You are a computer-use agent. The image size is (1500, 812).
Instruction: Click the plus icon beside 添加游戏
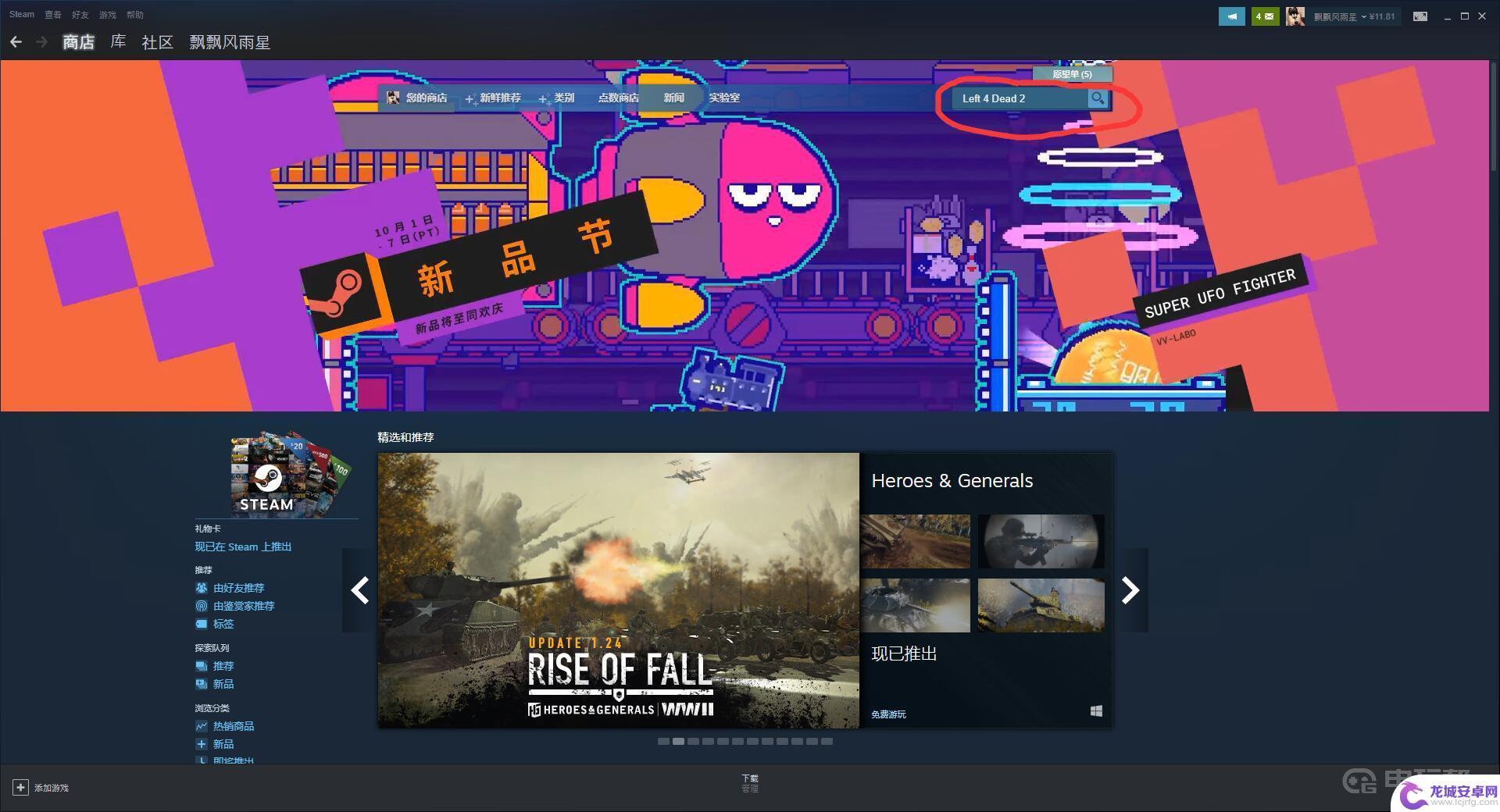point(20,788)
